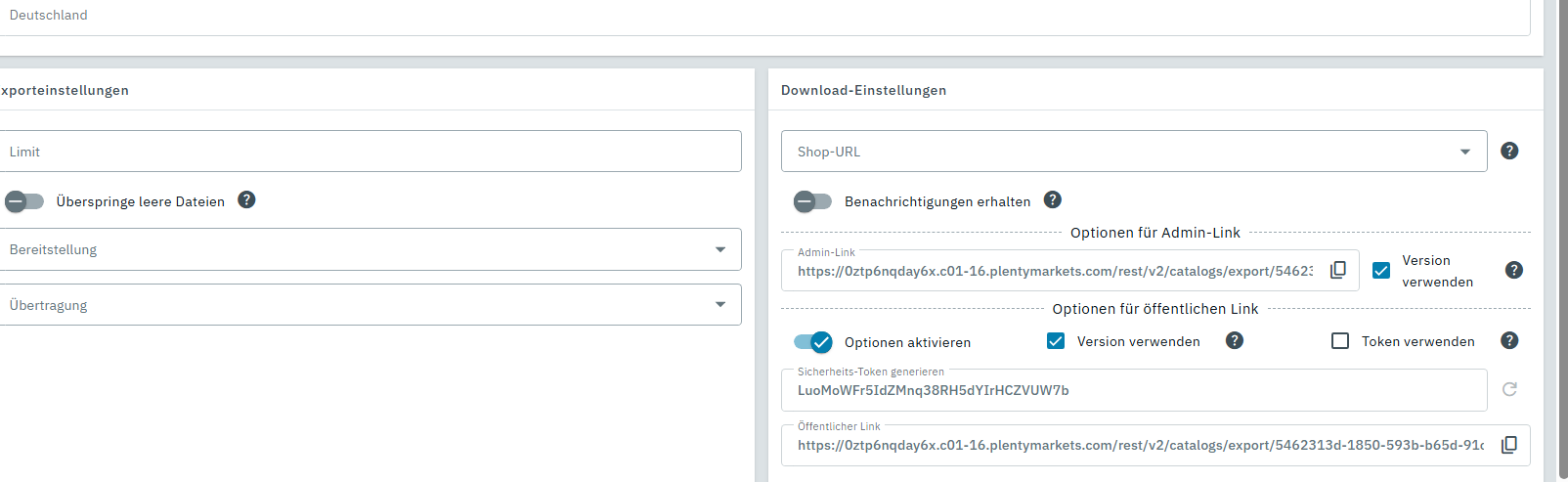The image size is (1568, 482).
Task: Copy the Öffentlicher Link URL
Action: (1509, 445)
